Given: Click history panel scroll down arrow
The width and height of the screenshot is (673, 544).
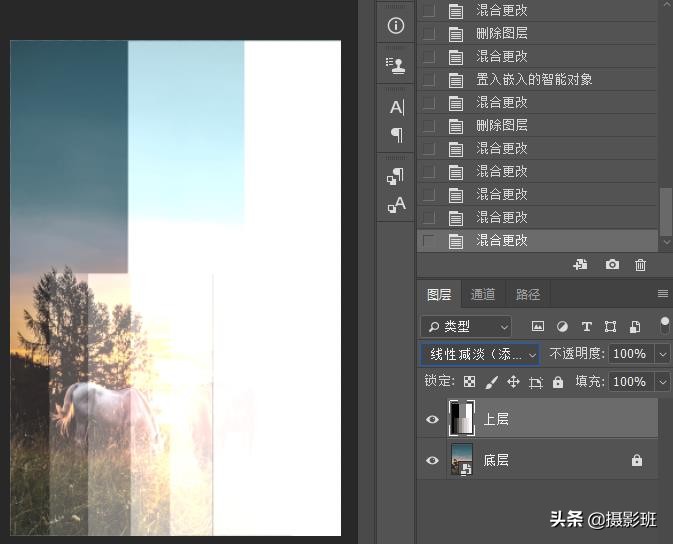Looking at the screenshot, I should [x=667, y=243].
